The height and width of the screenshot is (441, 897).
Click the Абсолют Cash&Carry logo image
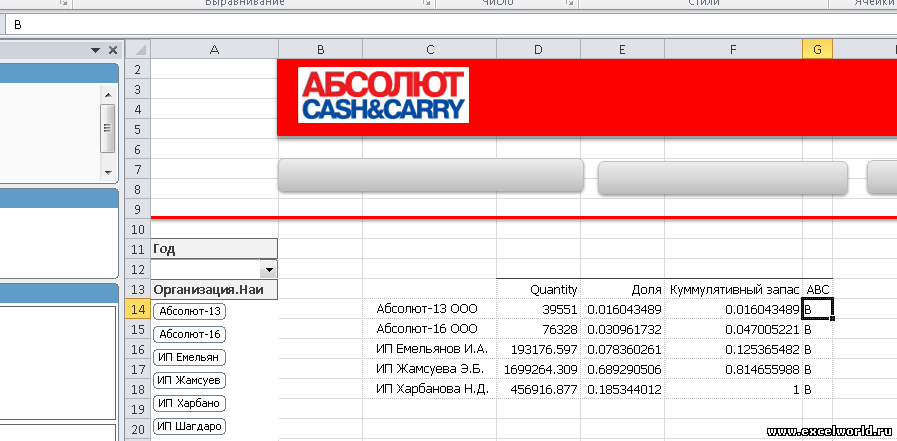click(383, 95)
